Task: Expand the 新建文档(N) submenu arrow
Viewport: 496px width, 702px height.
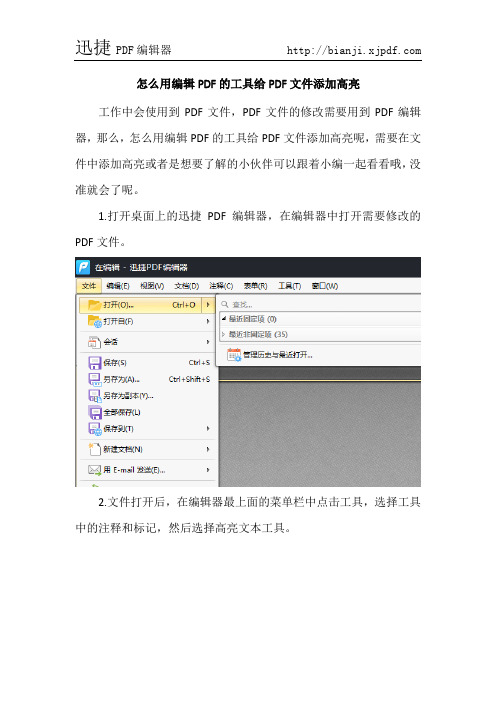Action: [208, 449]
